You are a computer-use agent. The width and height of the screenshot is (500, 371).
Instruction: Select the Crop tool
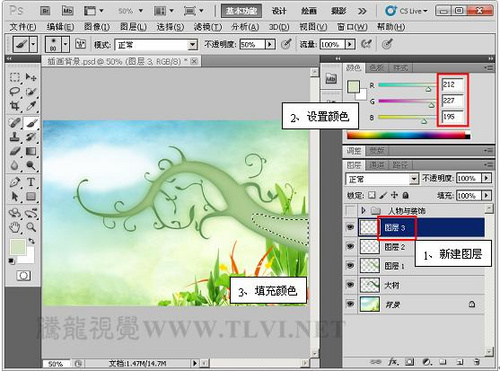point(15,106)
